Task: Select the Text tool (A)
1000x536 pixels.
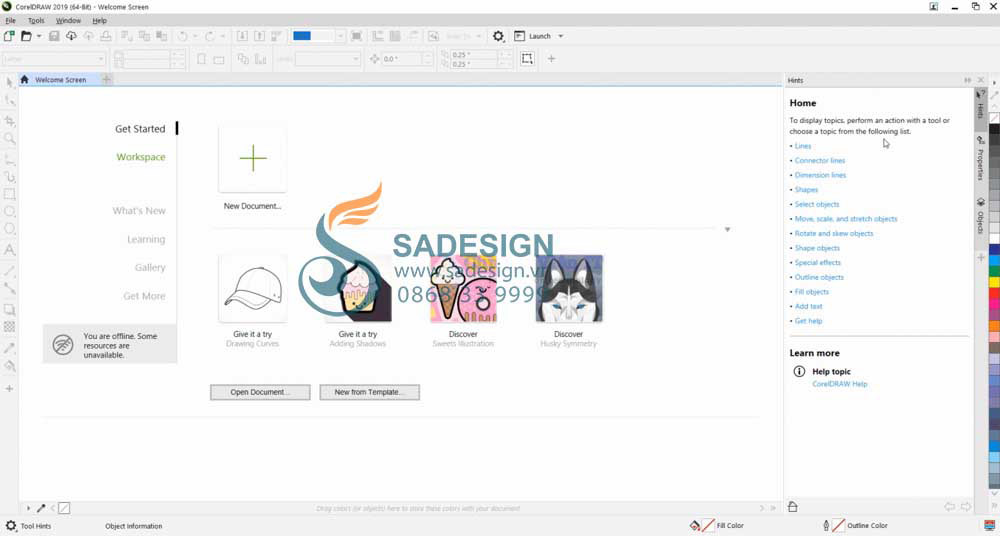Action: [10, 249]
